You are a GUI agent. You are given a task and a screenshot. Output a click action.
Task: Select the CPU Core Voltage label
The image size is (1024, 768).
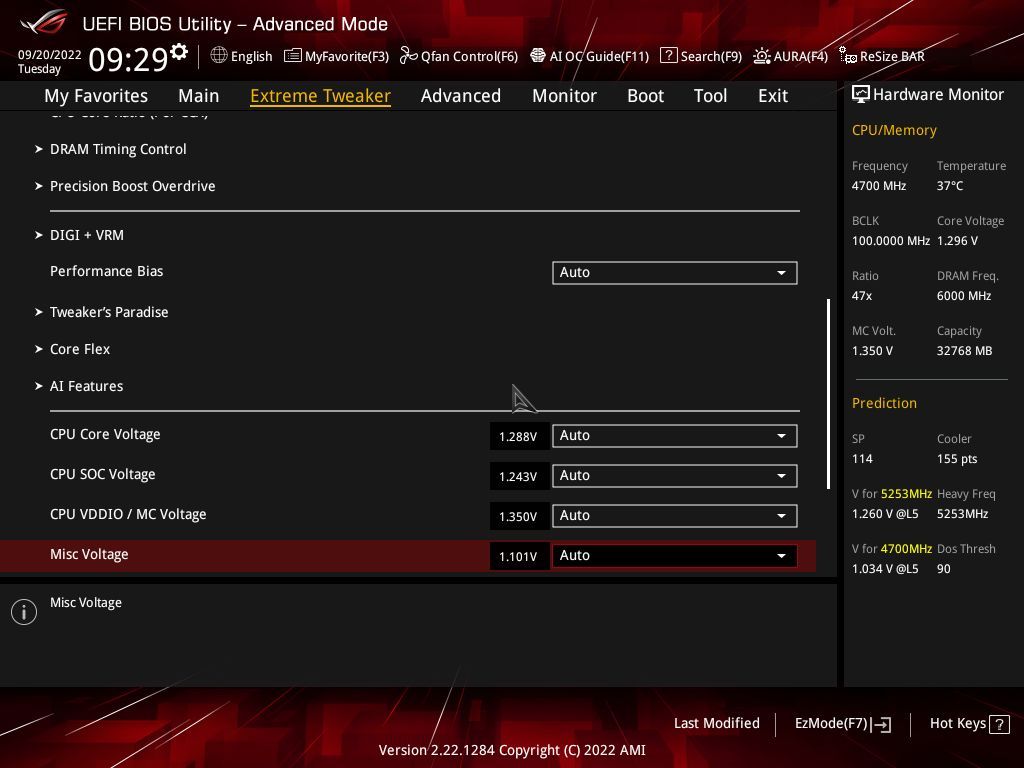105,434
